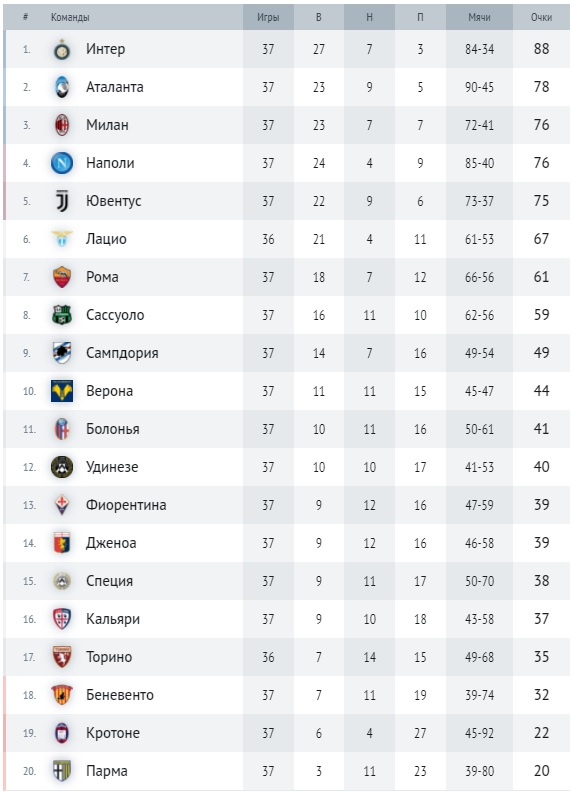The width and height of the screenshot is (575, 792).
Task: Click Inter's 88 points cell
Action: tap(541, 49)
